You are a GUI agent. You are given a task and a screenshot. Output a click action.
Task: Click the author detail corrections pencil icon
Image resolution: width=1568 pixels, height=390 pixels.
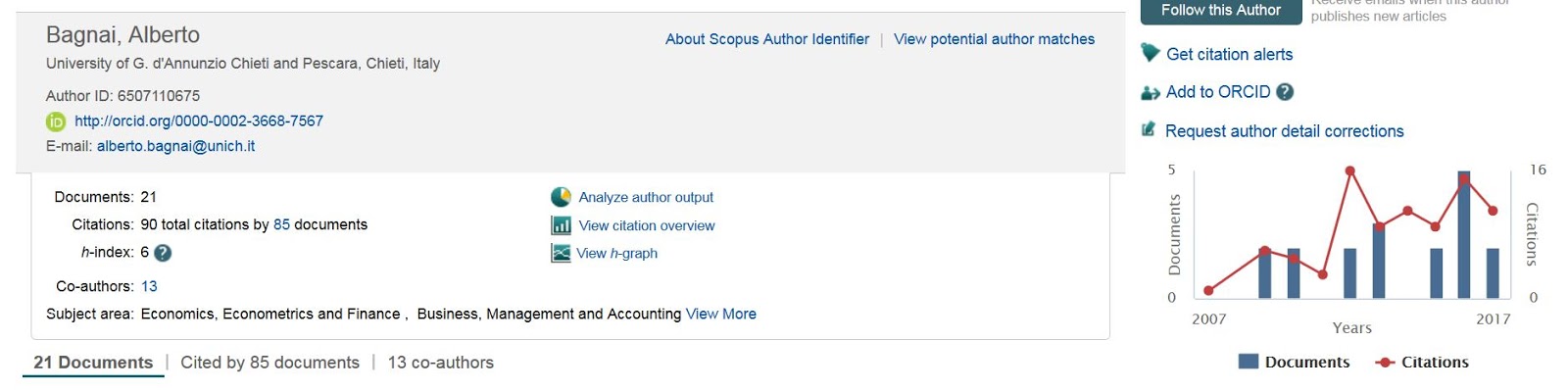[1149, 129]
